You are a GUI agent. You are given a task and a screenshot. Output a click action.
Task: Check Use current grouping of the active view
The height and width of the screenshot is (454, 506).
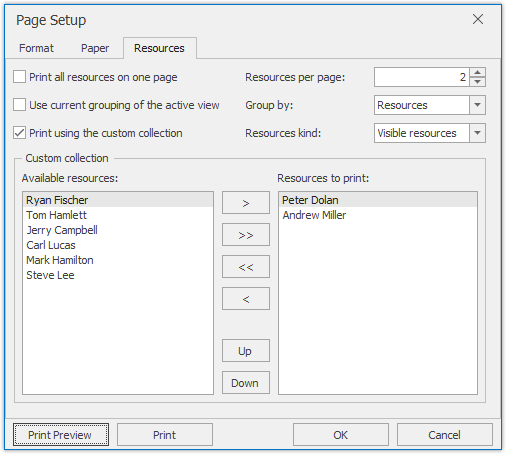click(19, 105)
